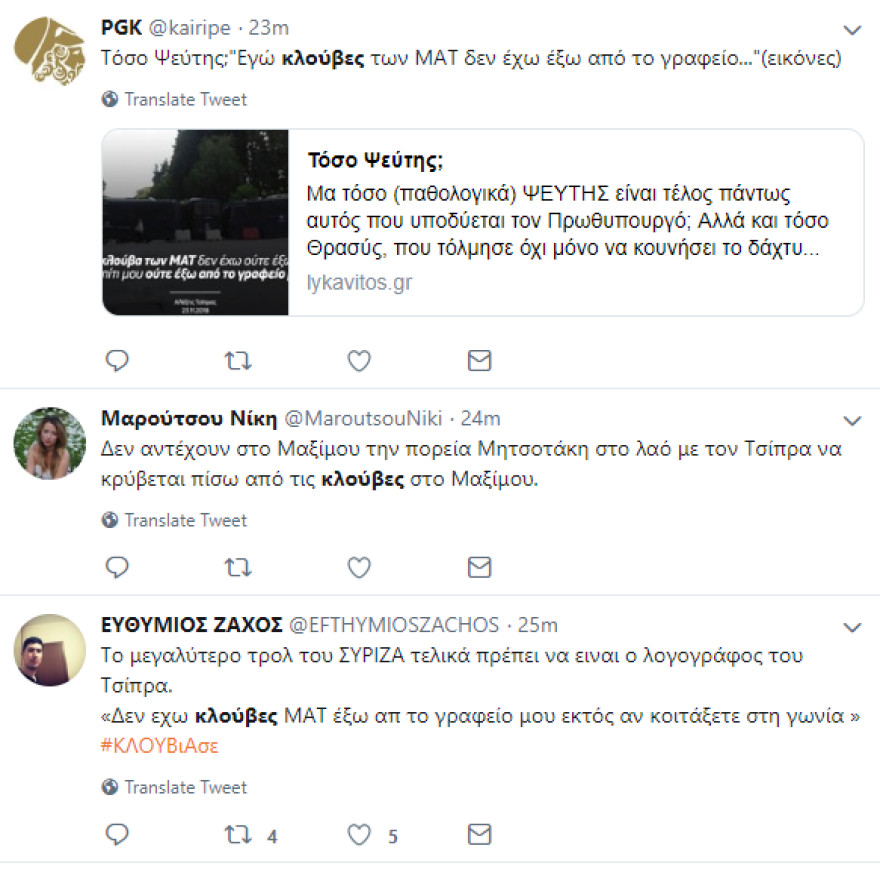Click the translate globe icon under PGK's tweet
Screen dimensions: 880x875
tap(110, 99)
